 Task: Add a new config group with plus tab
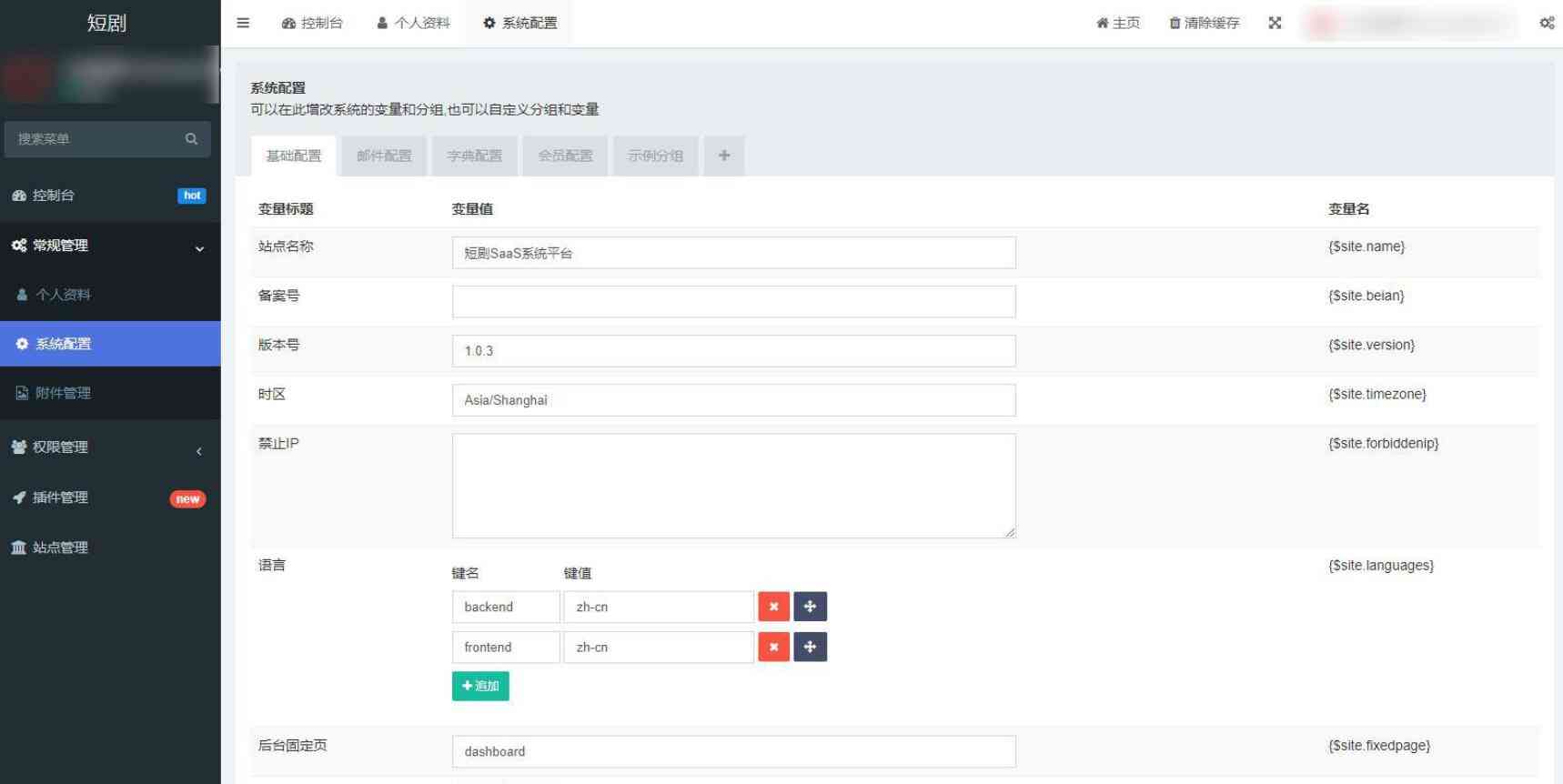pos(724,156)
